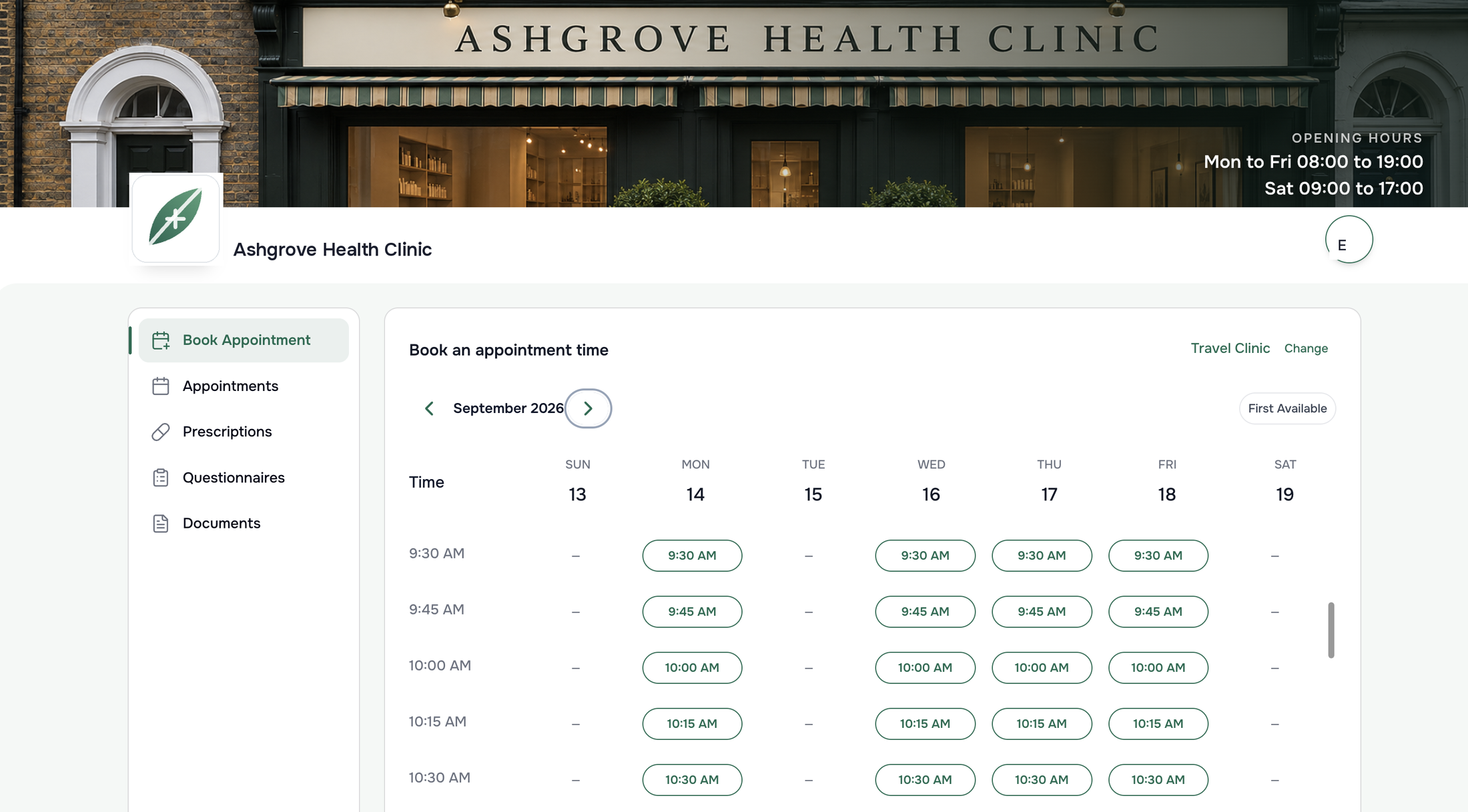Image resolution: width=1468 pixels, height=812 pixels.
Task: Pick Monday 14 at 10:15 AM slot
Action: pyautogui.click(x=692, y=724)
